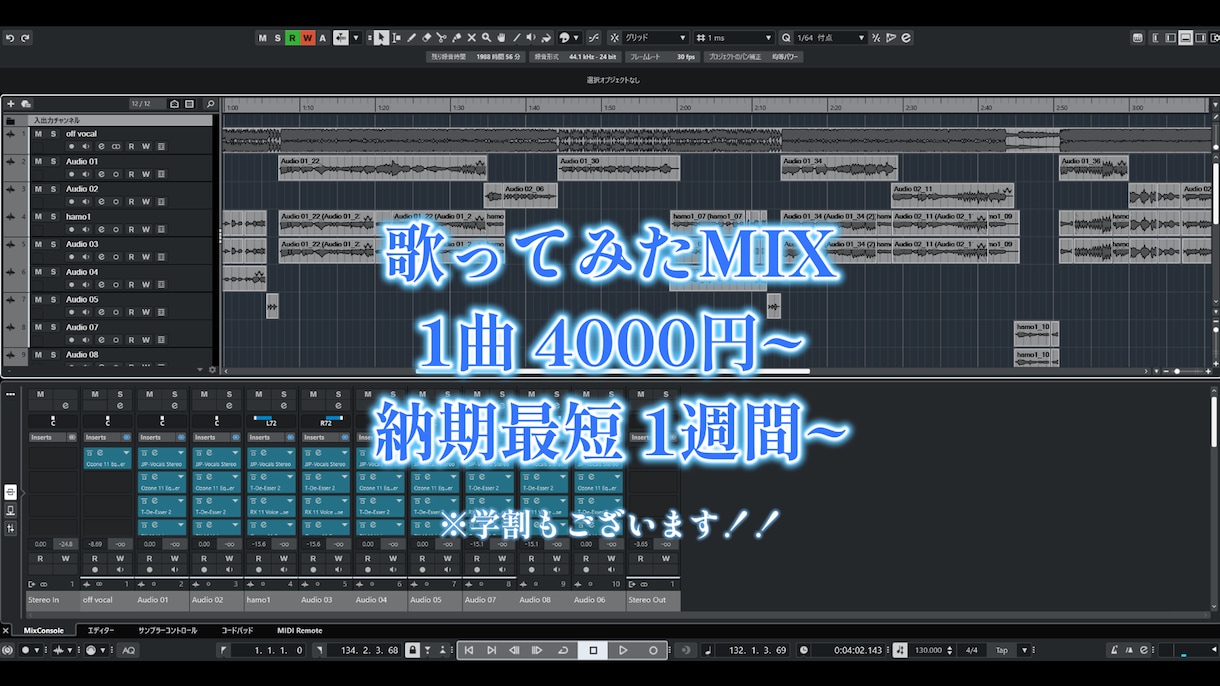Open the automation mode dropdown arrow
1220x686 pixels.
[355, 38]
